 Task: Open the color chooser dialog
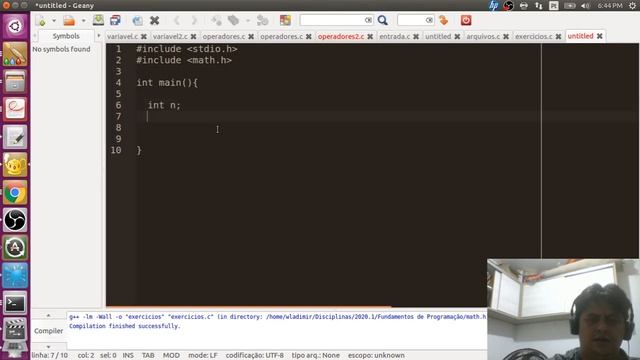[x=285, y=20]
